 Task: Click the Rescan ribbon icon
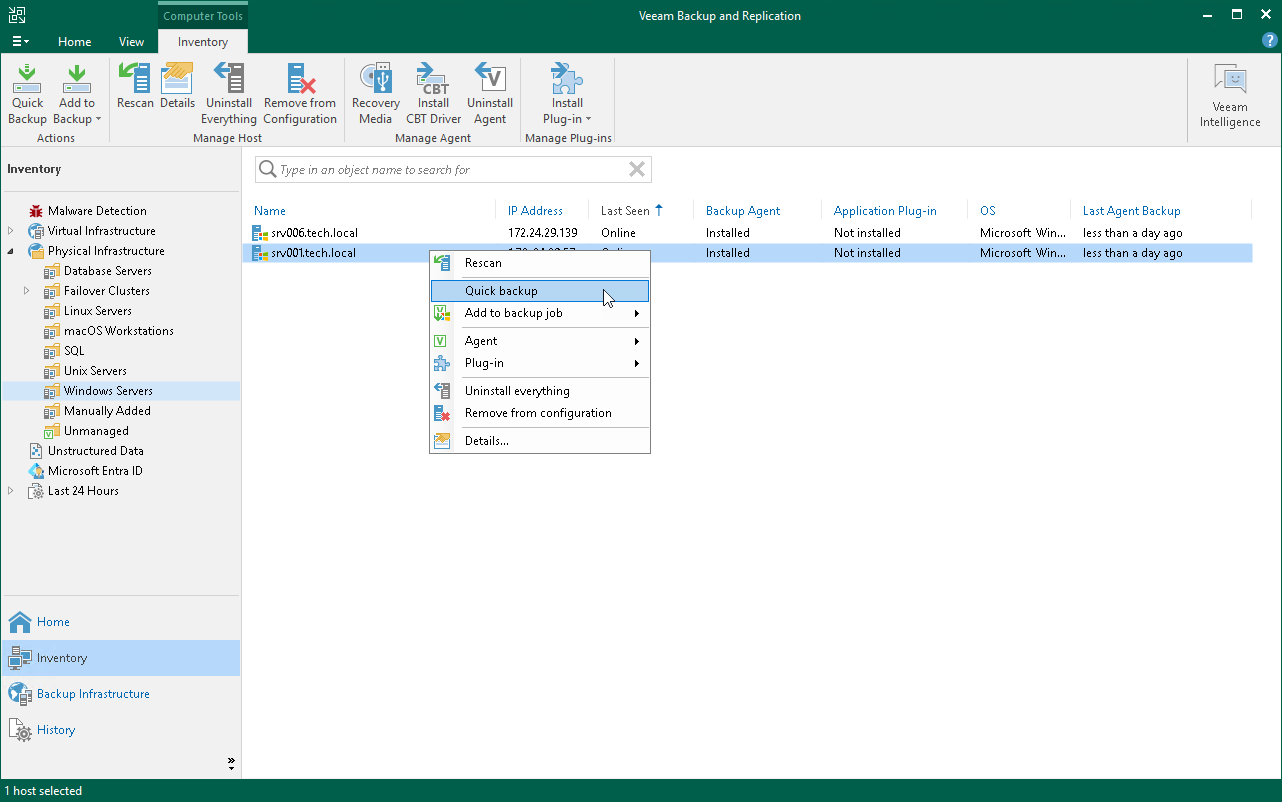[135, 86]
